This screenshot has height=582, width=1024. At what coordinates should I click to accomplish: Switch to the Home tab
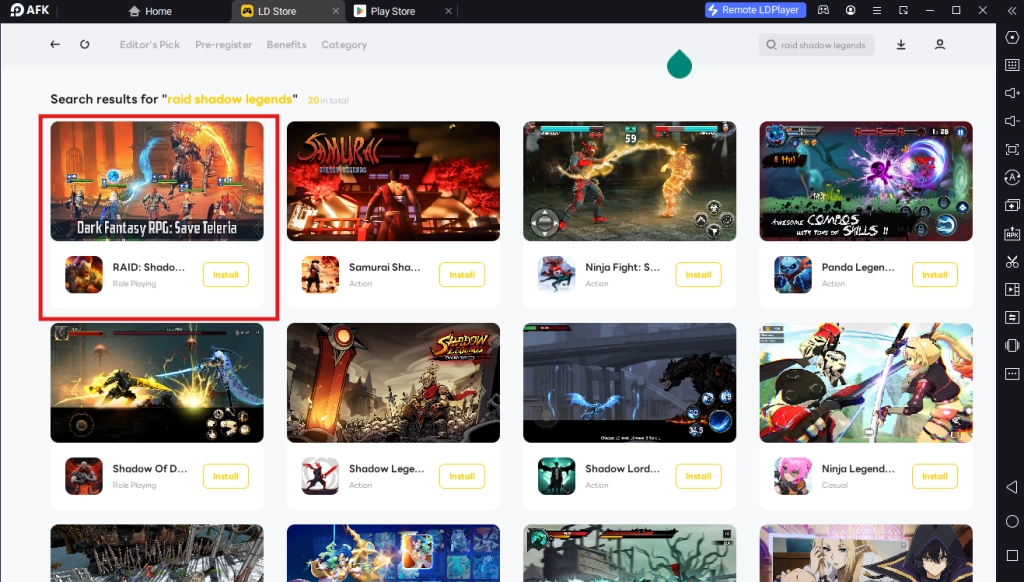point(150,11)
